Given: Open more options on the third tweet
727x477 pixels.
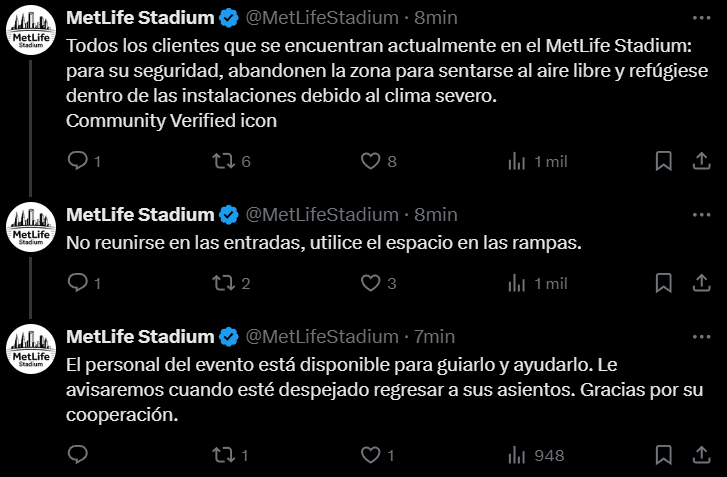Looking at the screenshot, I should tap(702, 336).
